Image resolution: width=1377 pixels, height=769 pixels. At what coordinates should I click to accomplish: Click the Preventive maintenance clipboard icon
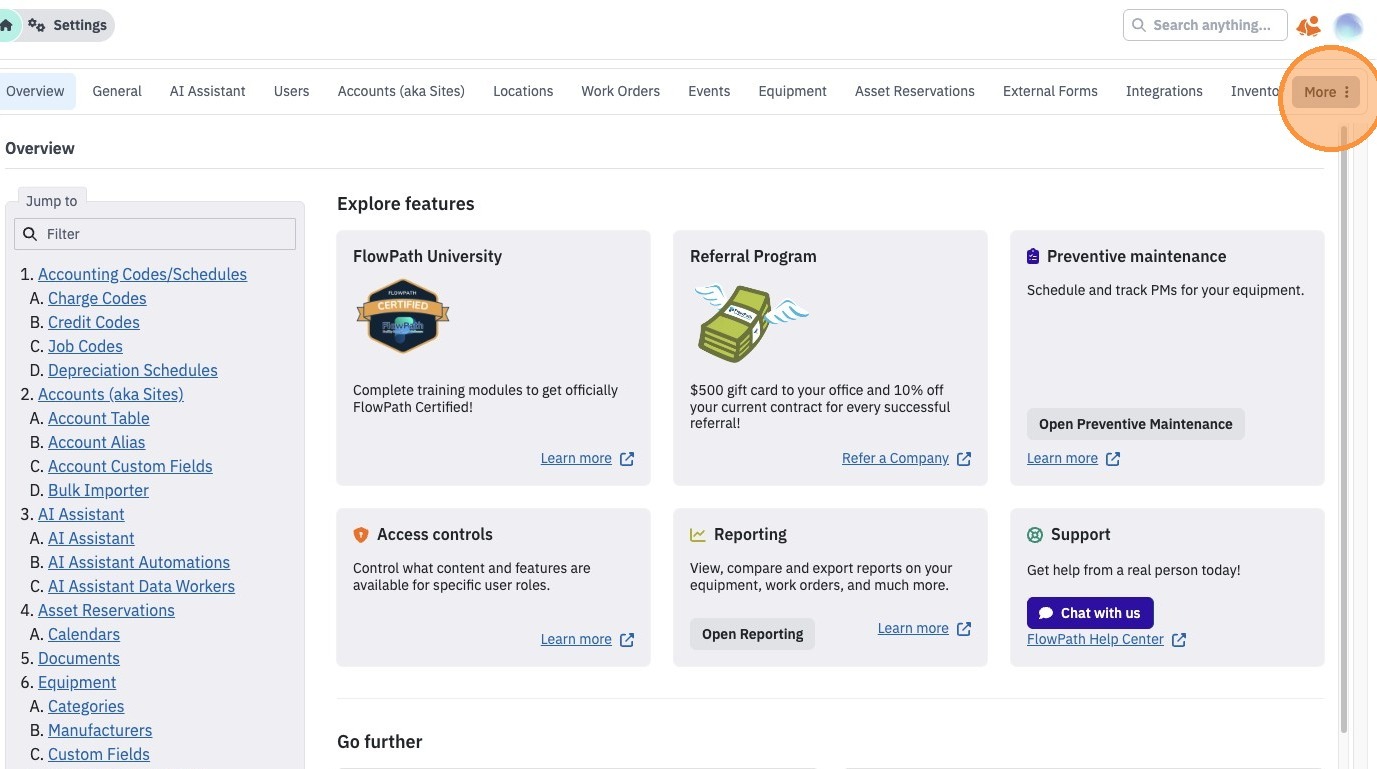click(x=1033, y=257)
